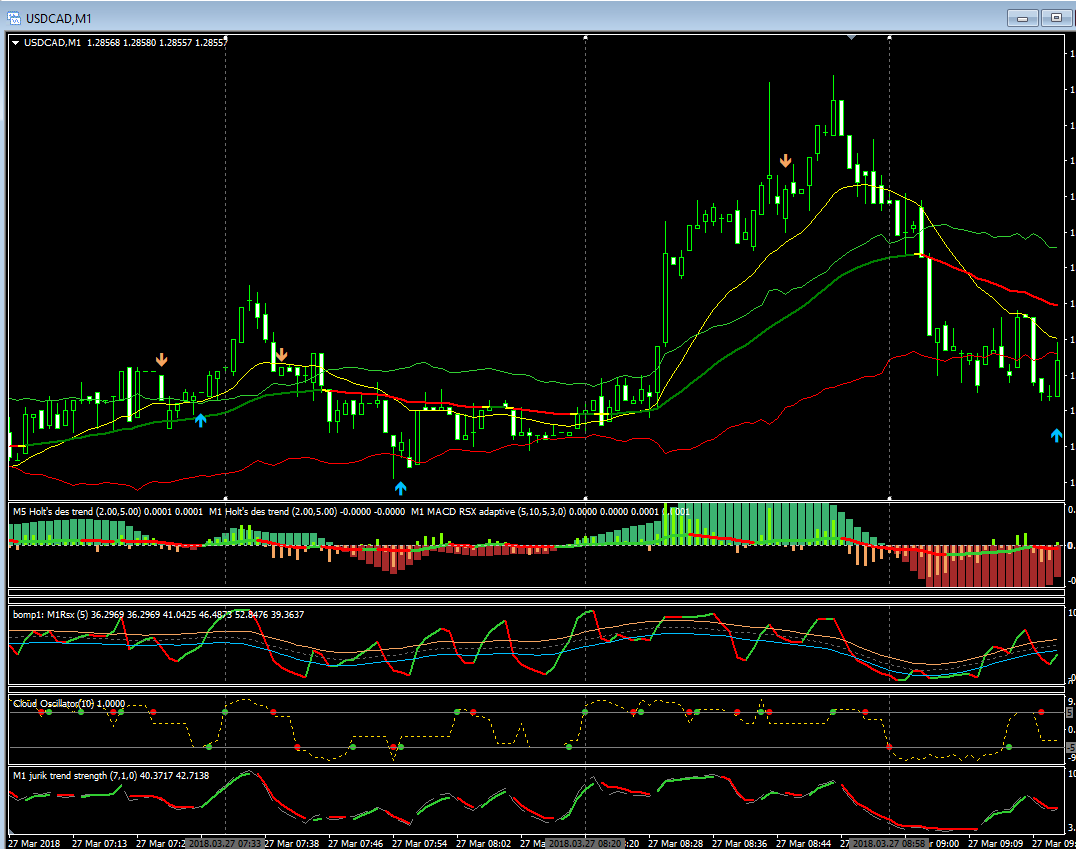Minimize the USDCAD,M1 chart window
1076x849 pixels.
1022,18
